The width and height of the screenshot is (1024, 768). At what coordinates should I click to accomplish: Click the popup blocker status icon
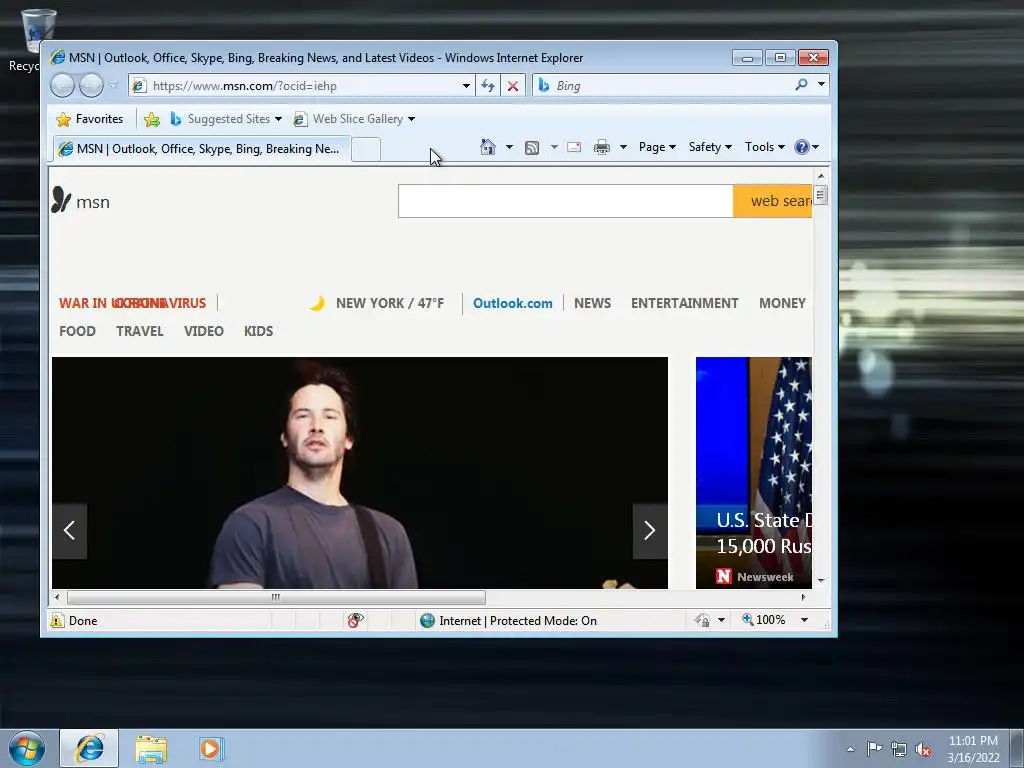[355, 620]
